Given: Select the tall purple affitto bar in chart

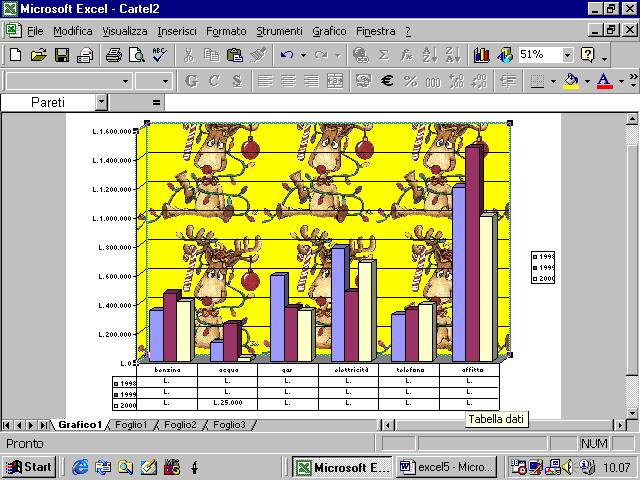Looking at the screenshot, I should coord(473,253).
